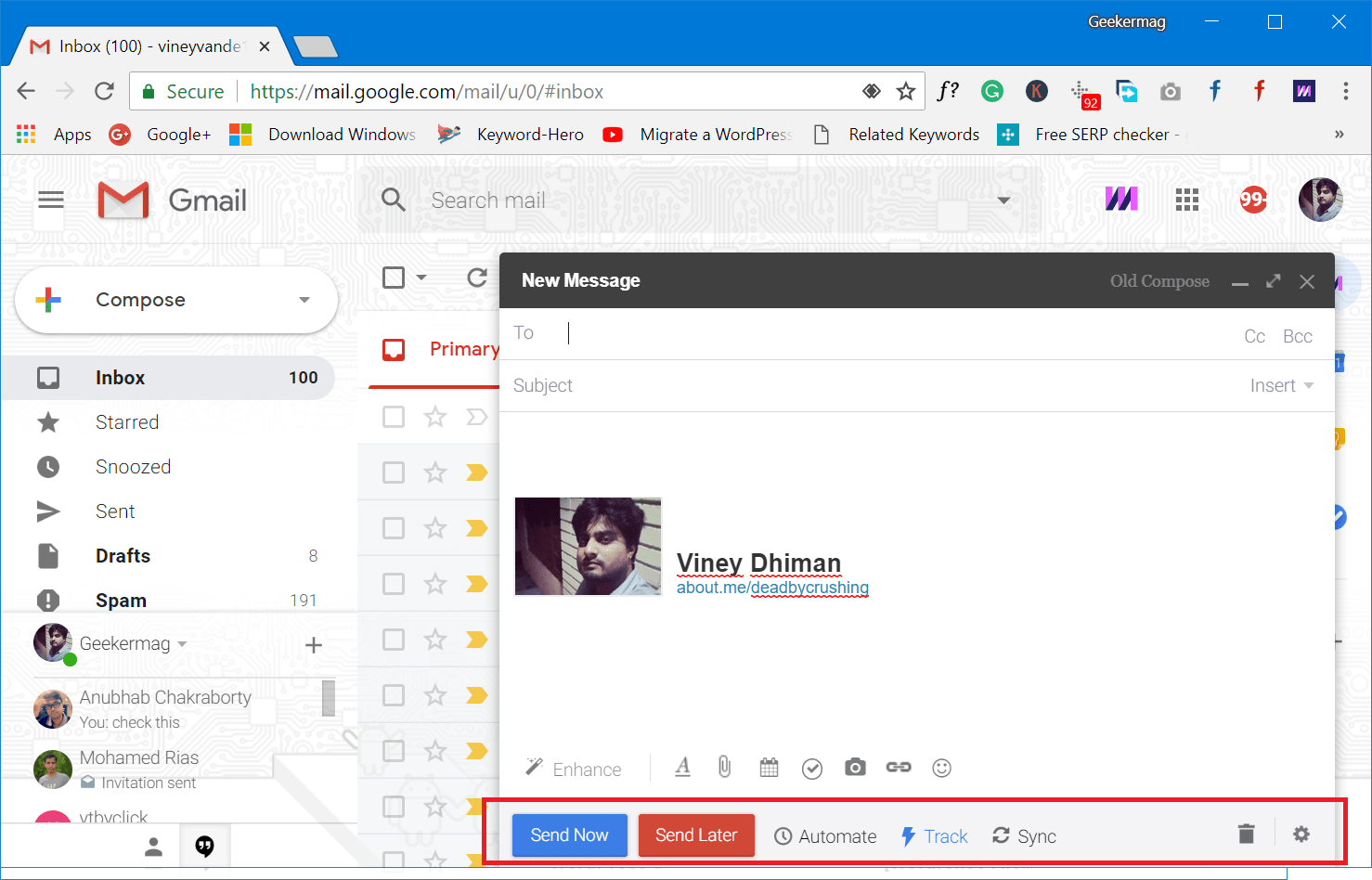1372x880 pixels.
Task: Open the Inbox folder
Action: [x=168, y=378]
